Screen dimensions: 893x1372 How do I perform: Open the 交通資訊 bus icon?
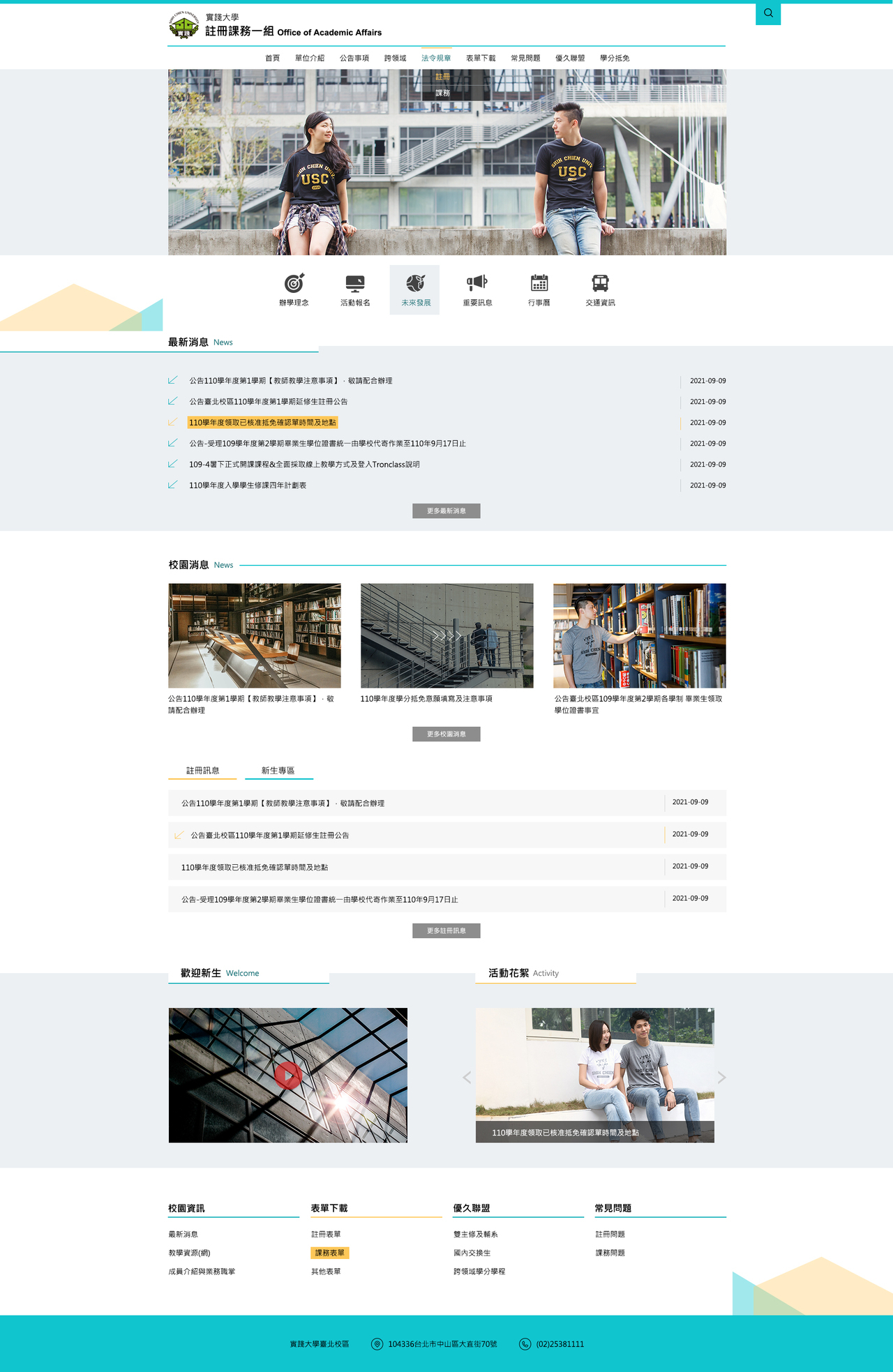tap(600, 282)
